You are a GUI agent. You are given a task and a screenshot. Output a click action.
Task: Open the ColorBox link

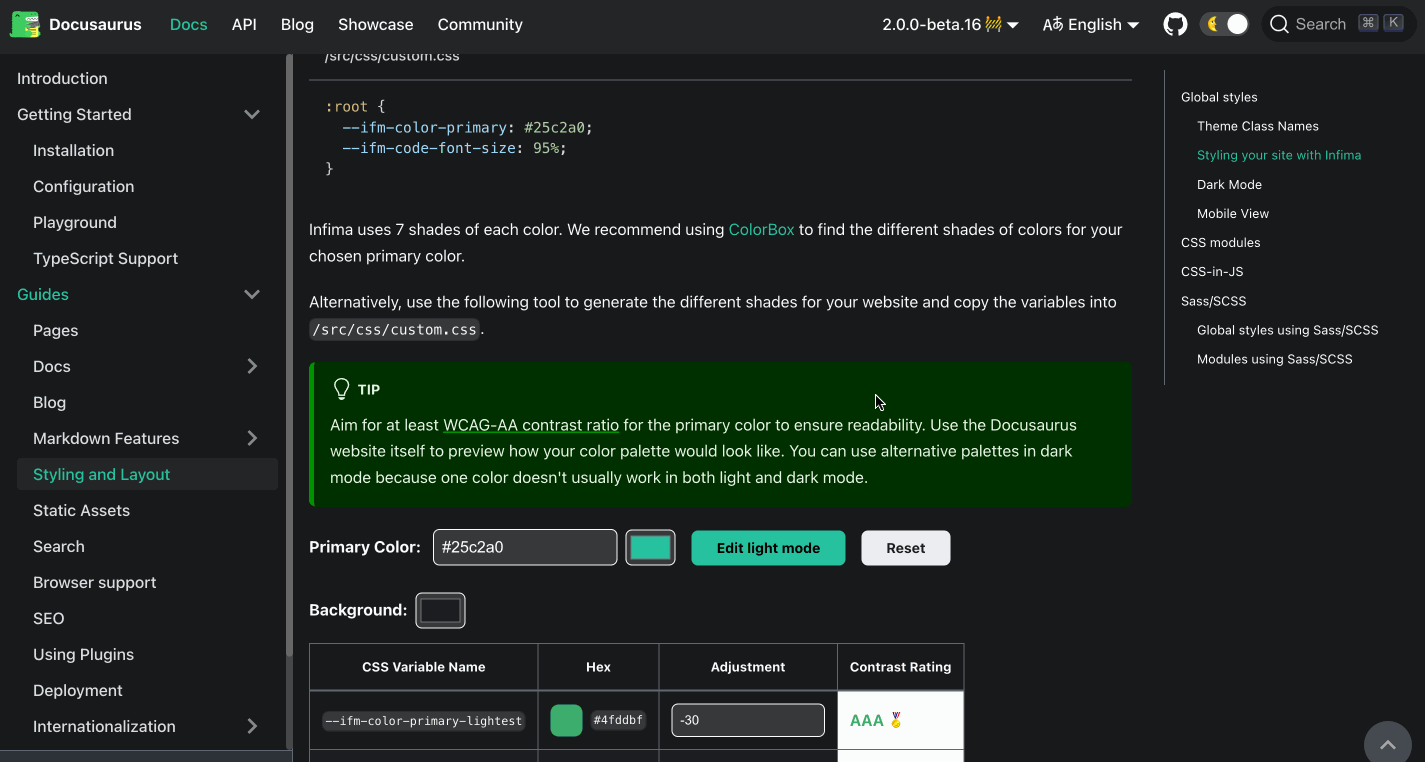[761, 229]
